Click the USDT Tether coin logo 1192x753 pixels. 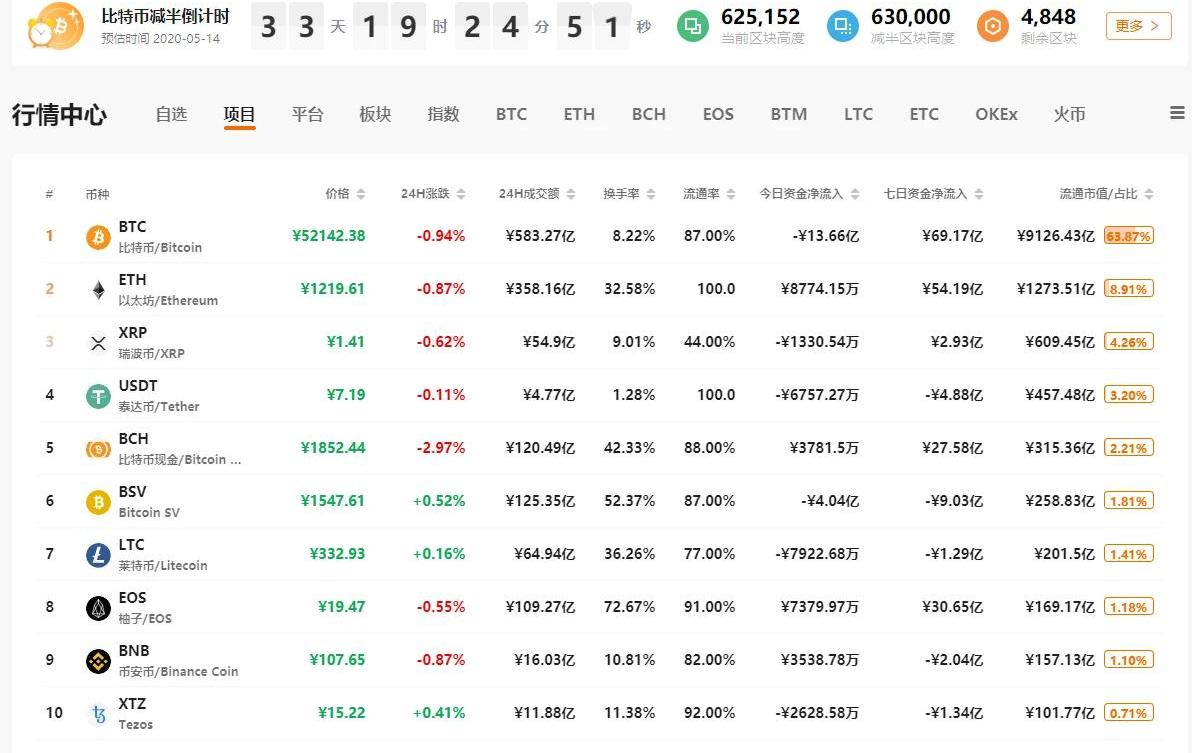point(98,396)
